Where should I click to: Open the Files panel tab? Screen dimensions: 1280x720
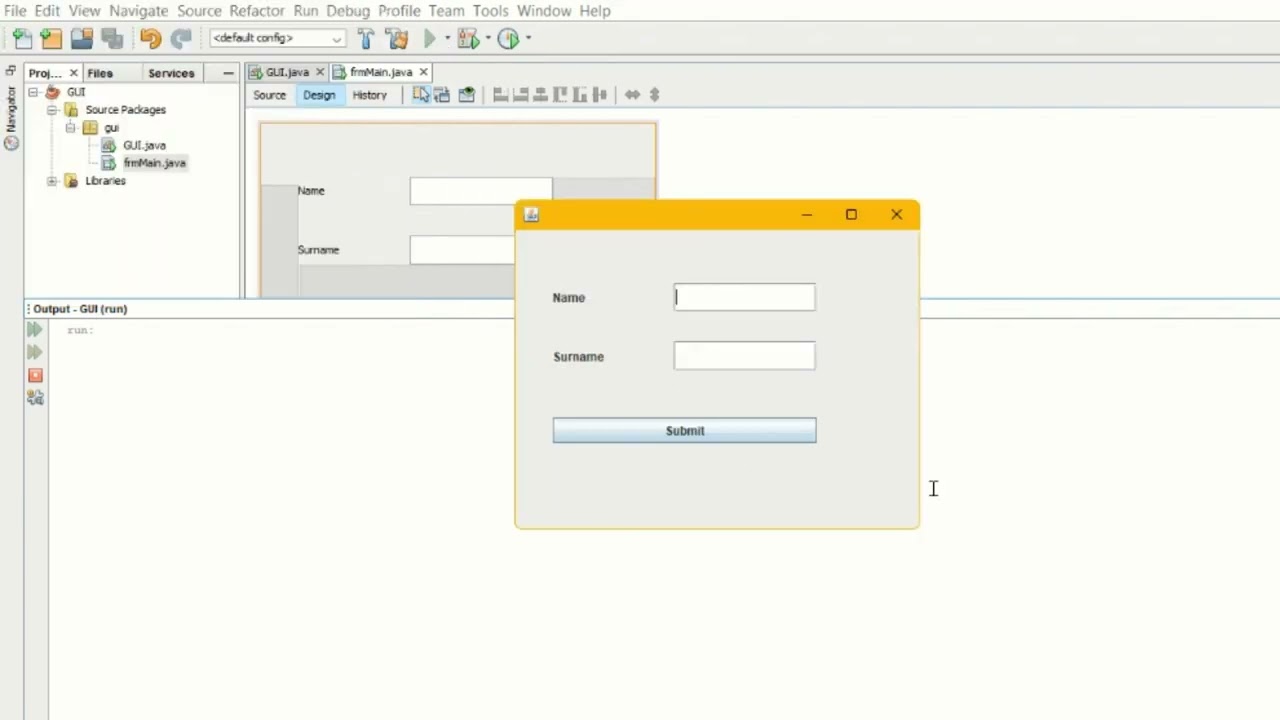click(100, 73)
